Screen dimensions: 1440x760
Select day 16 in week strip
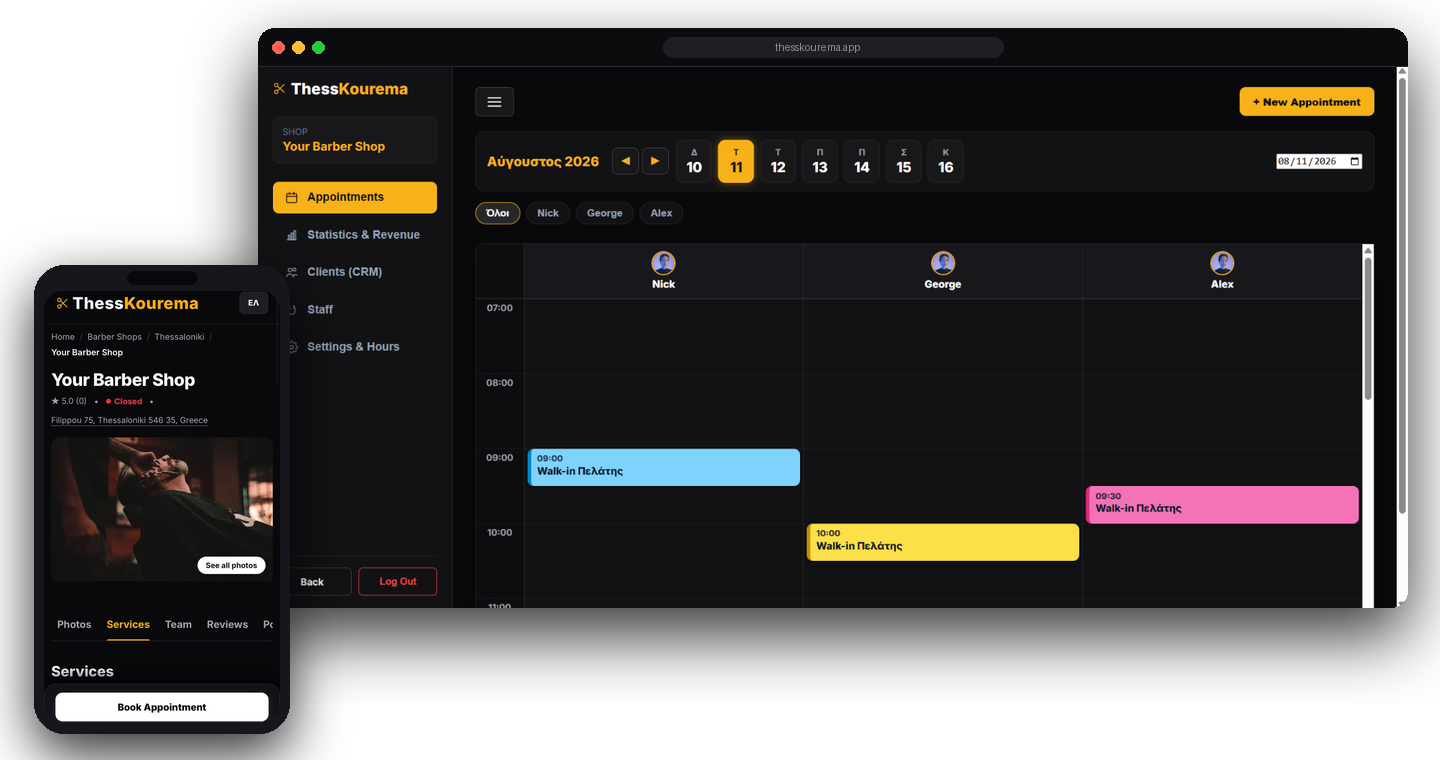click(946, 161)
